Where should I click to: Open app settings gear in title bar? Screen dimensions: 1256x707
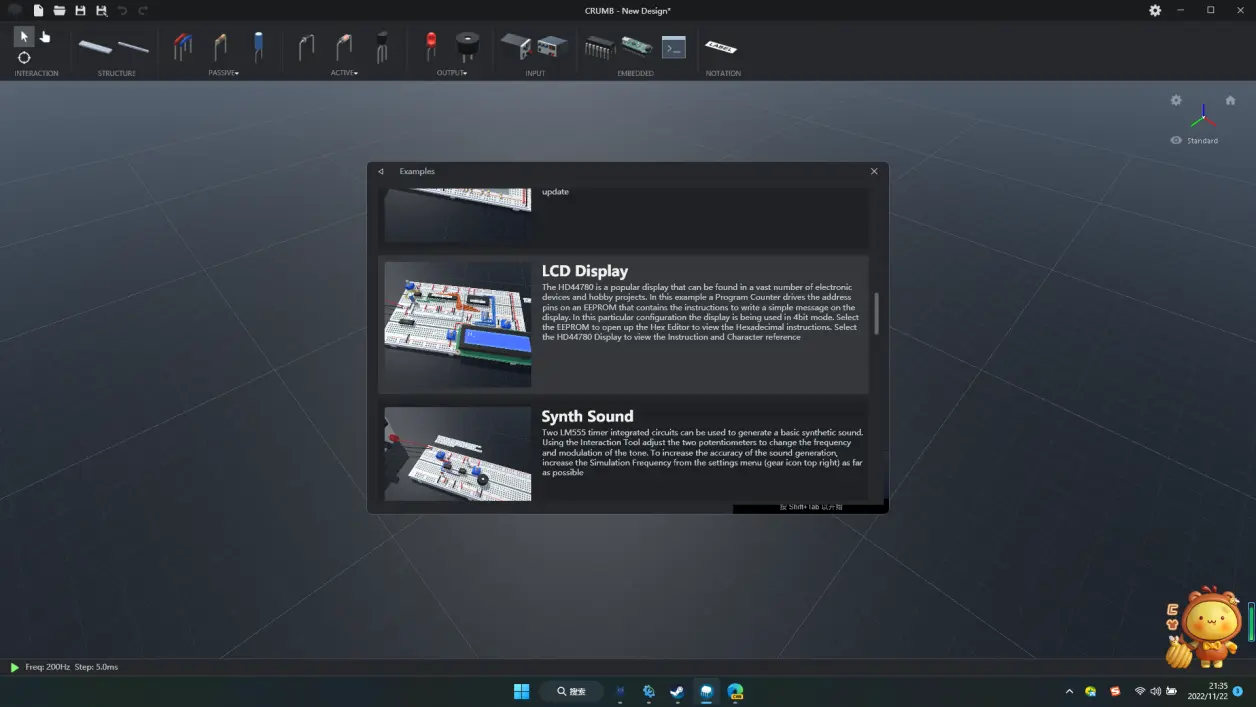coord(1155,10)
